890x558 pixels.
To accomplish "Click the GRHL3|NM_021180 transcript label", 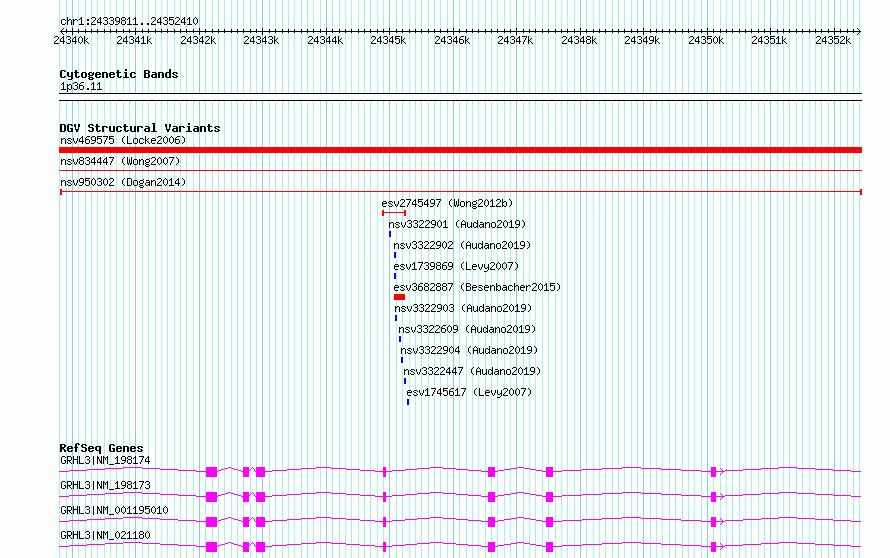I will (105, 535).
